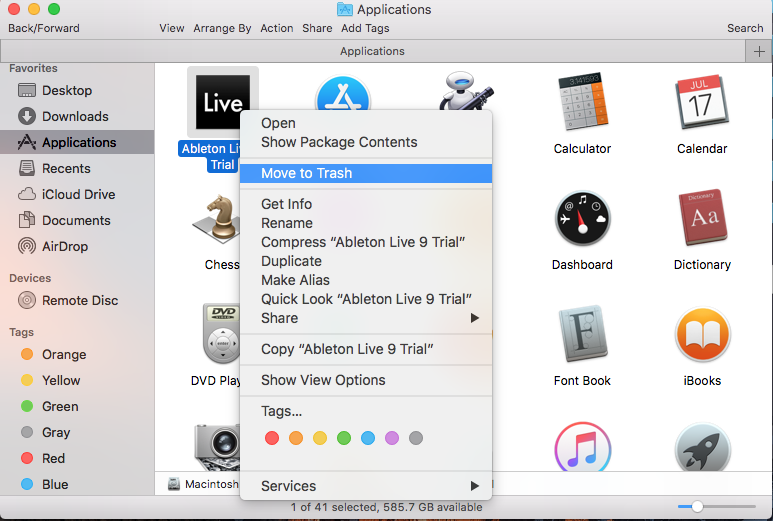This screenshot has height=521, width=773.
Task: Click the Dashboard app icon
Action: 582,220
